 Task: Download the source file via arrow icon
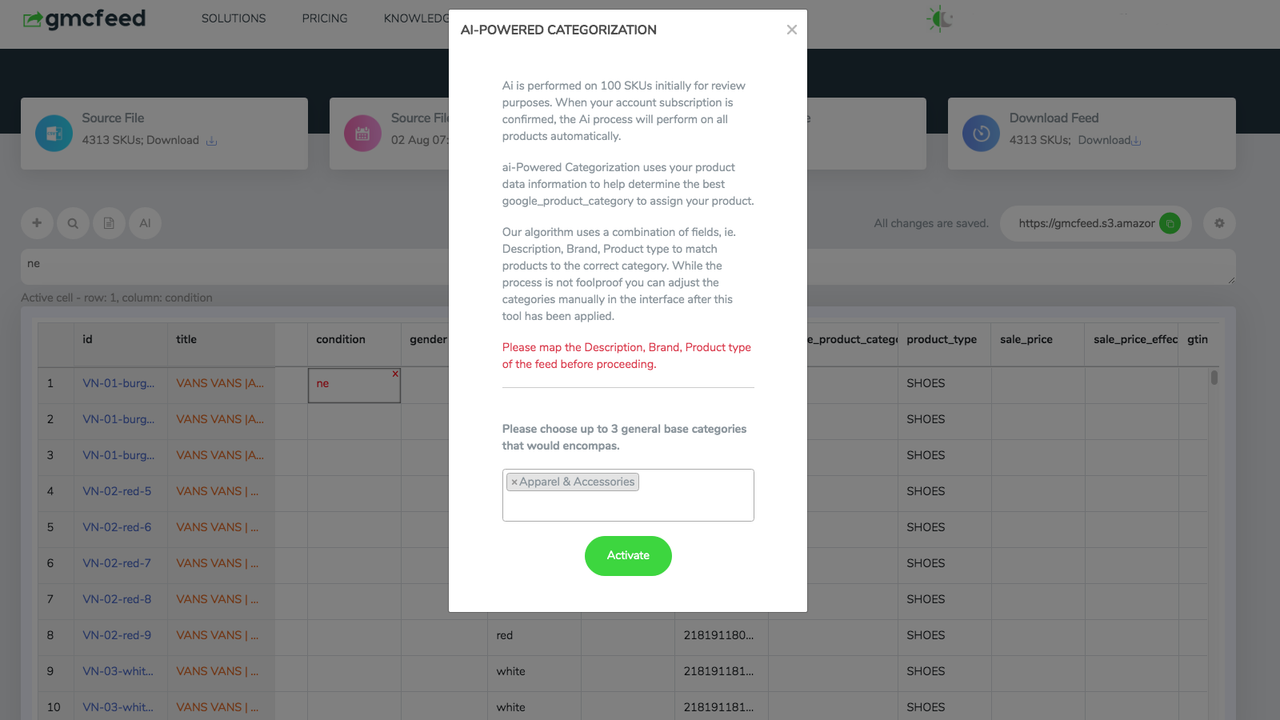click(x=211, y=141)
